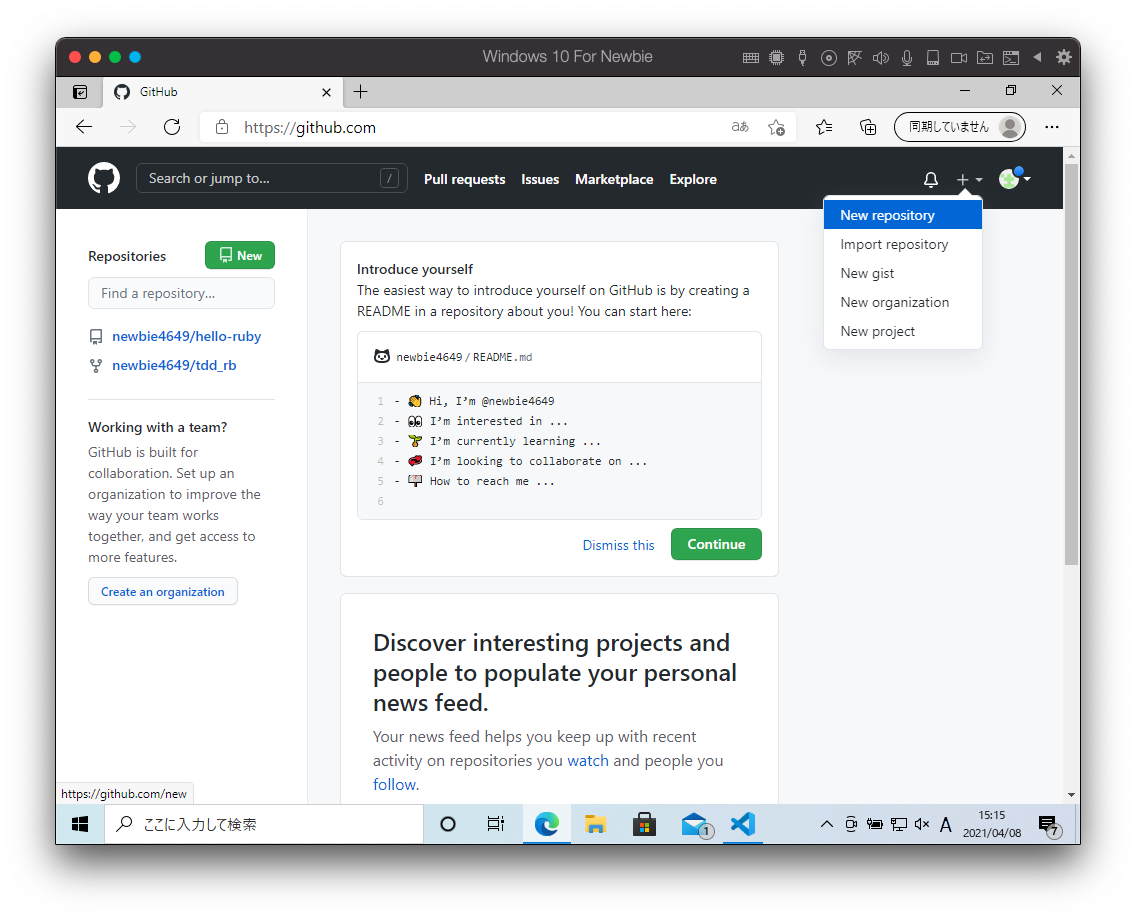Click Create an organization button
Image resolution: width=1136 pixels, height=918 pixels.
[162, 591]
